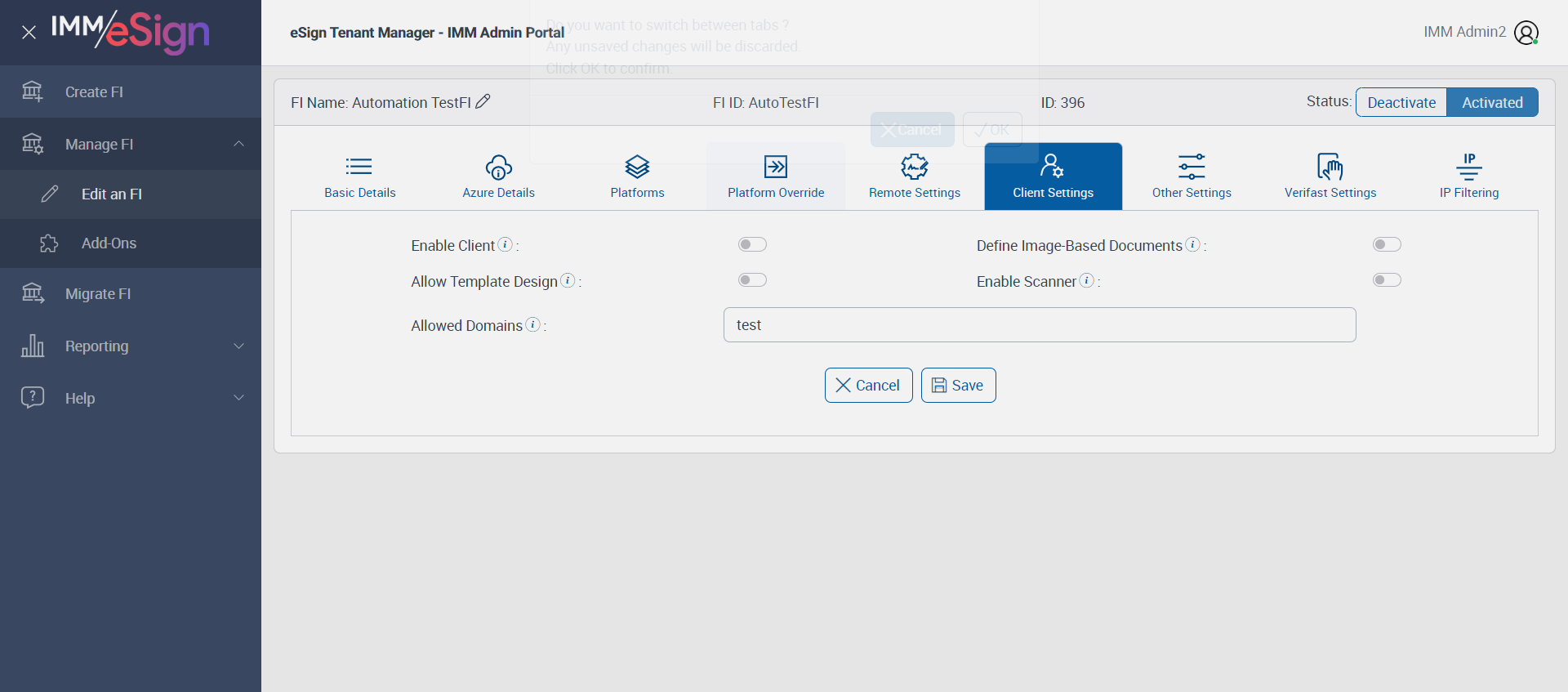Click the info icon beside Define Image-Based Documents
1568x692 pixels.
point(1192,244)
